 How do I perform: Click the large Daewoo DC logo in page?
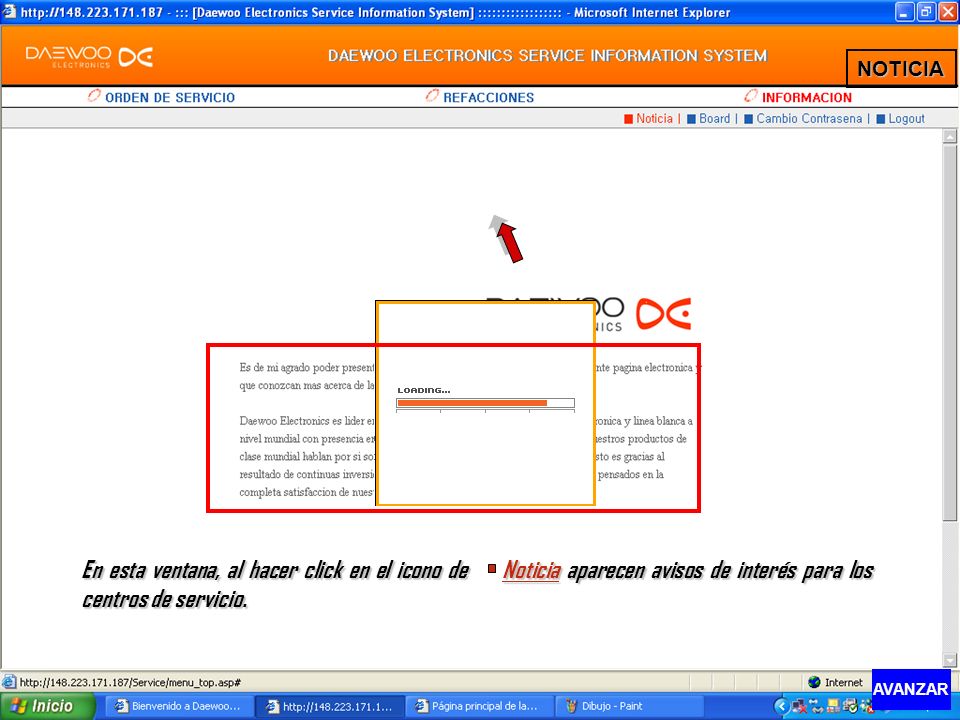tap(664, 313)
